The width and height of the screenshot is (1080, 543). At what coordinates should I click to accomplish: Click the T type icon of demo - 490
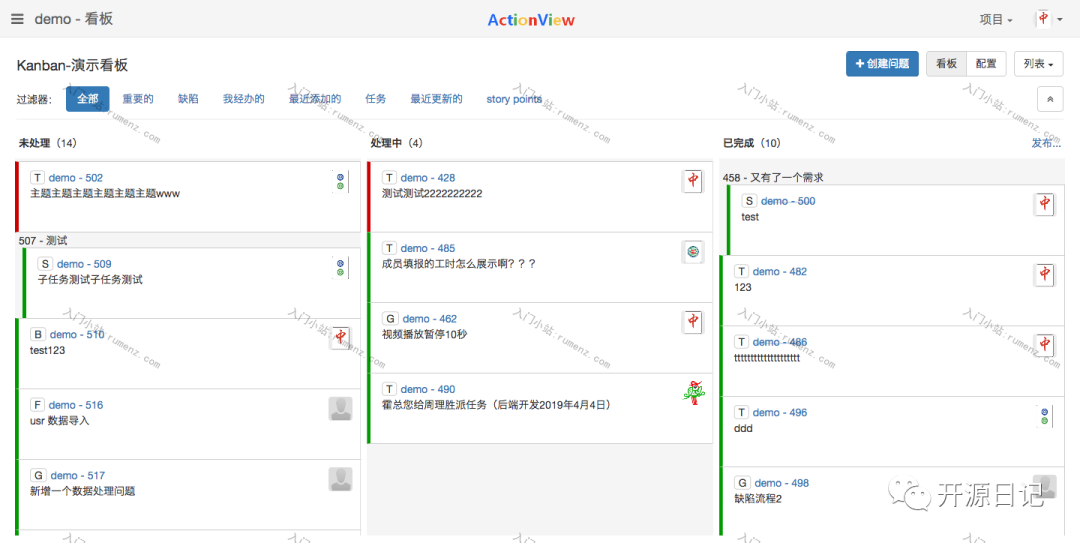click(x=389, y=389)
